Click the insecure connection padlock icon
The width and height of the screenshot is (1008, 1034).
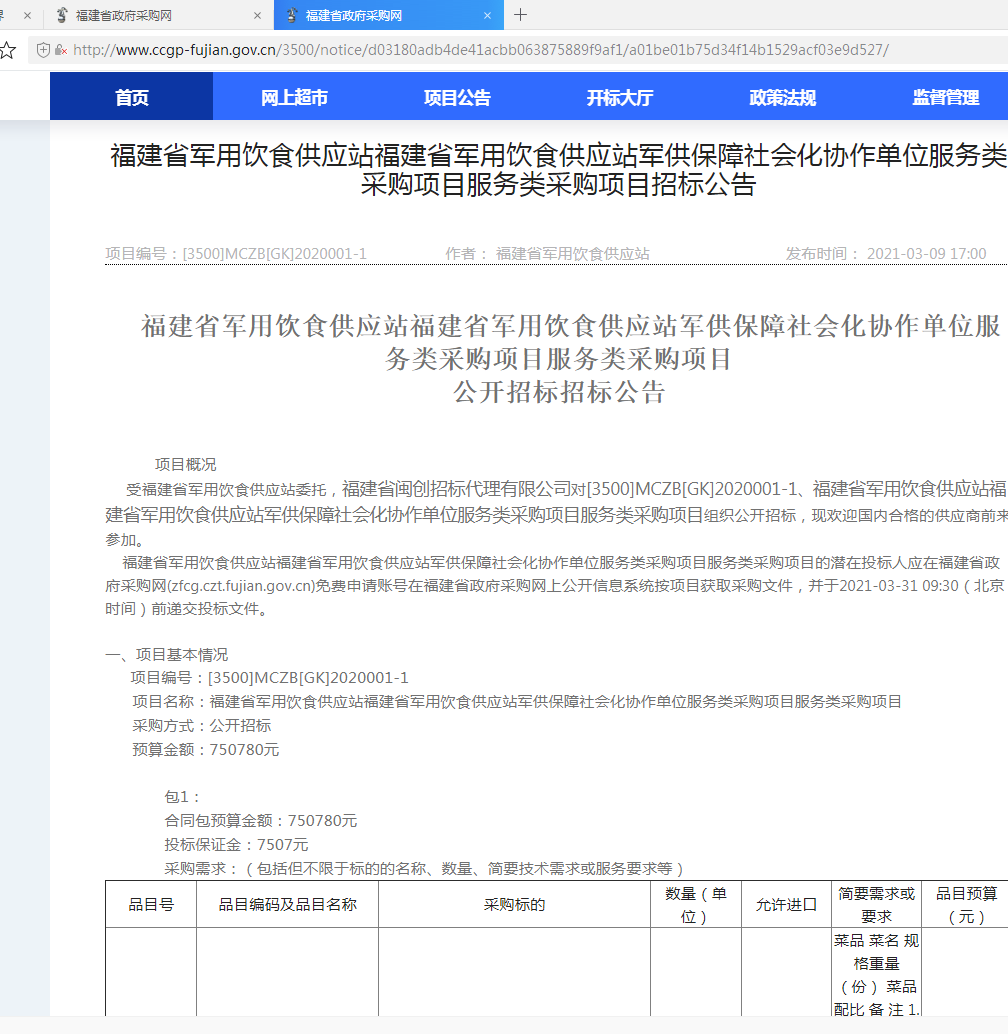click(x=61, y=50)
